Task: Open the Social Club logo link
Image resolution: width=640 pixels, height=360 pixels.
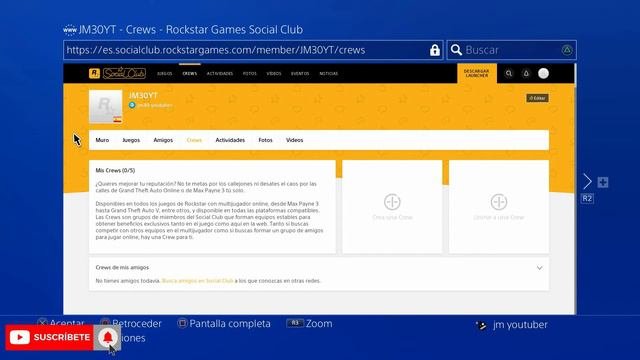Action: click(124, 73)
